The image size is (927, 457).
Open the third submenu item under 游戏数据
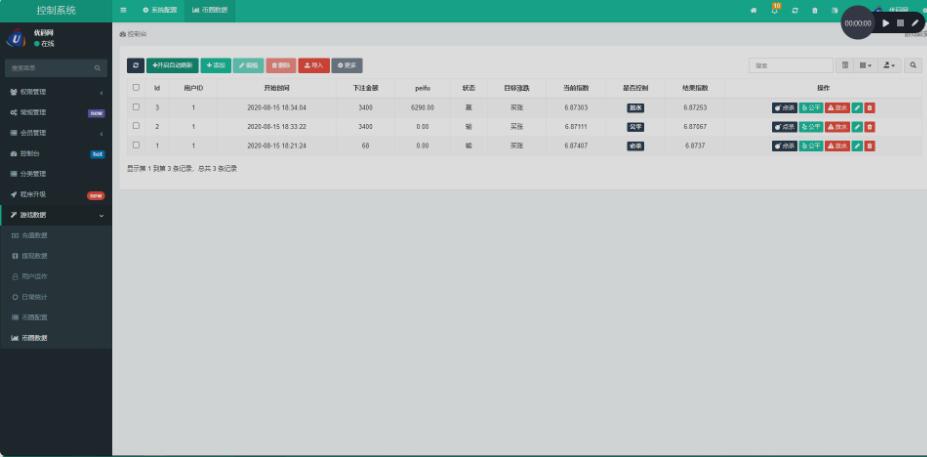click(x=56, y=276)
